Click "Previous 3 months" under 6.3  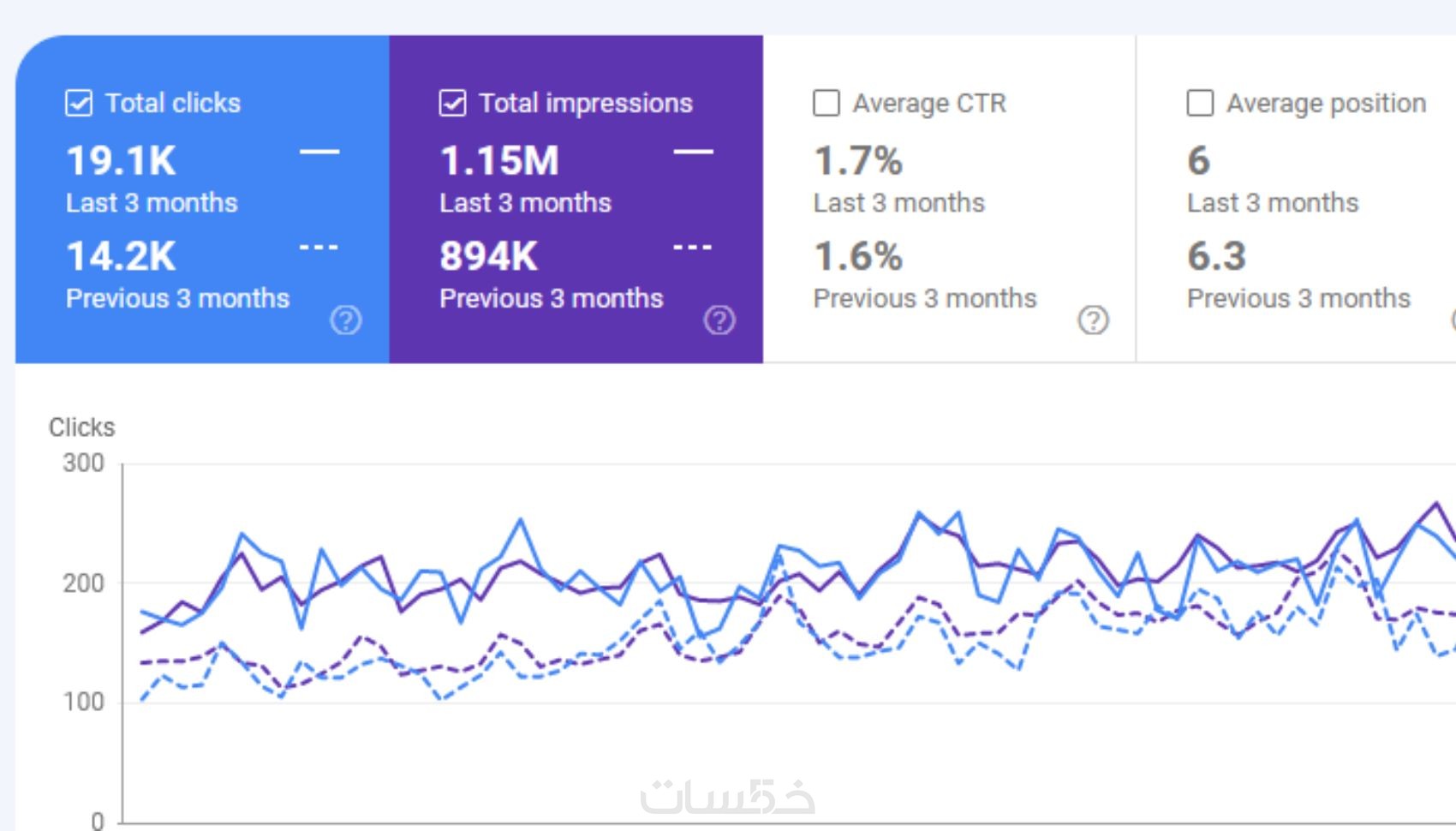click(1298, 298)
